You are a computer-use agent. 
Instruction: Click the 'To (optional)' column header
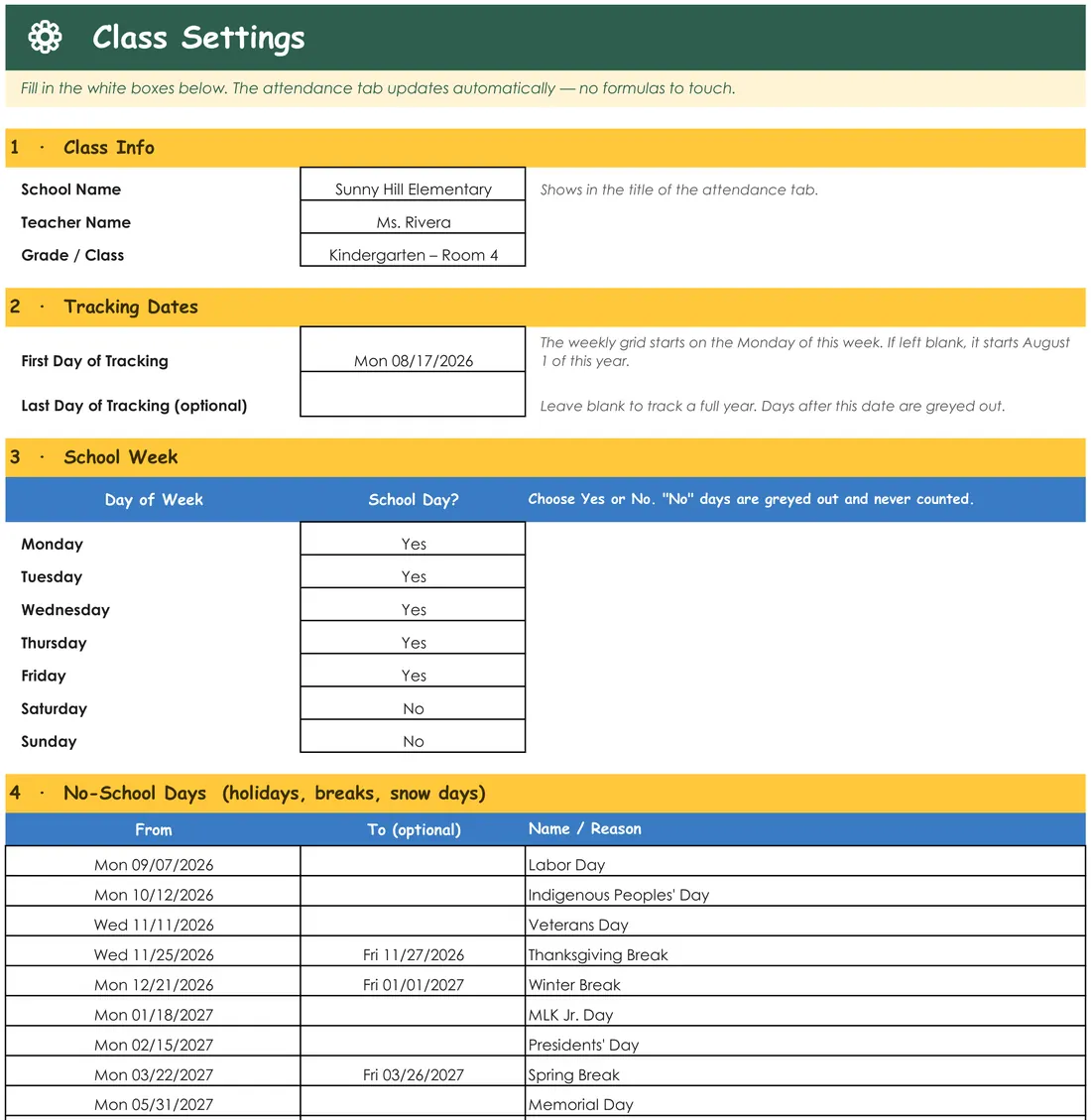coord(414,829)
